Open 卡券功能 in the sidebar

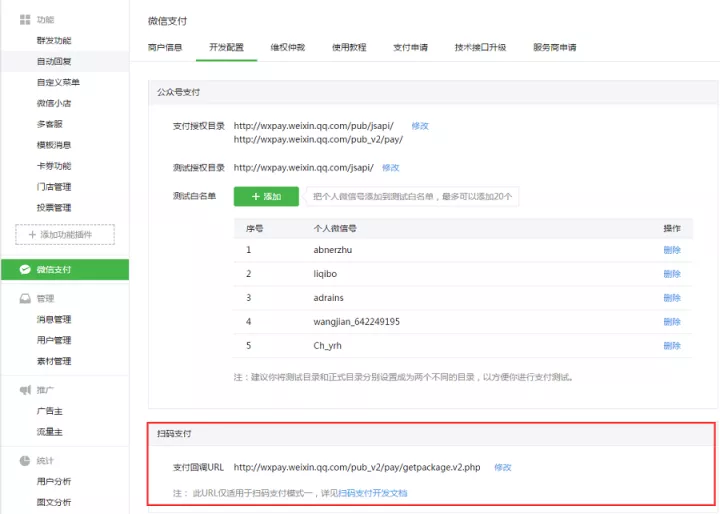54,166
